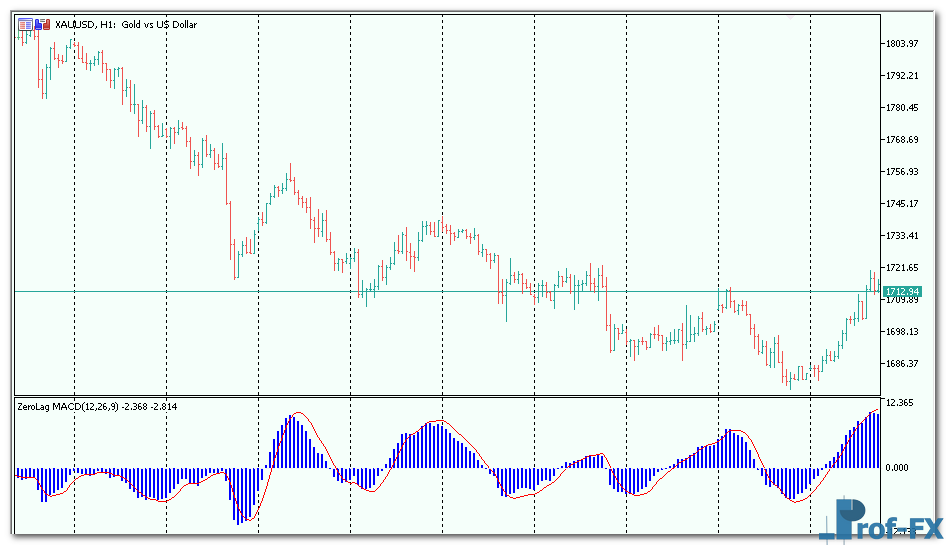Screen dimensions: 946x545
Task: Click the 0.000 level of MACD scale
Action: [x=897, y=467]
